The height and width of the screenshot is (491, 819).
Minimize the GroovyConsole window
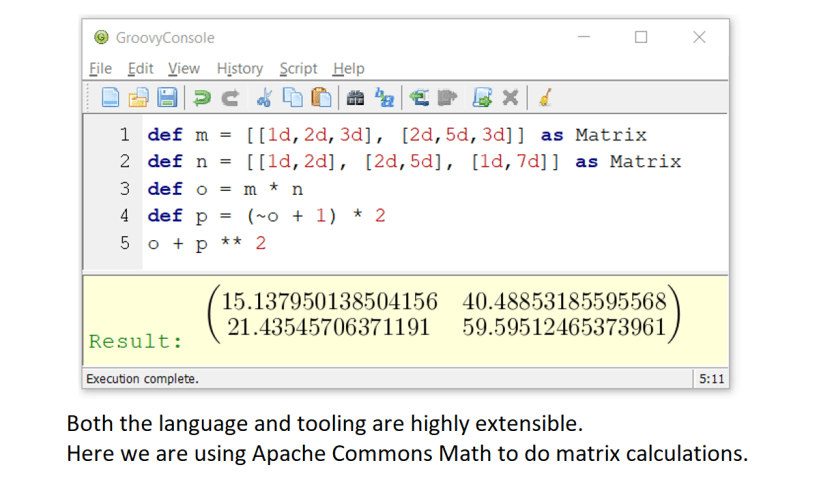(584, 37)
